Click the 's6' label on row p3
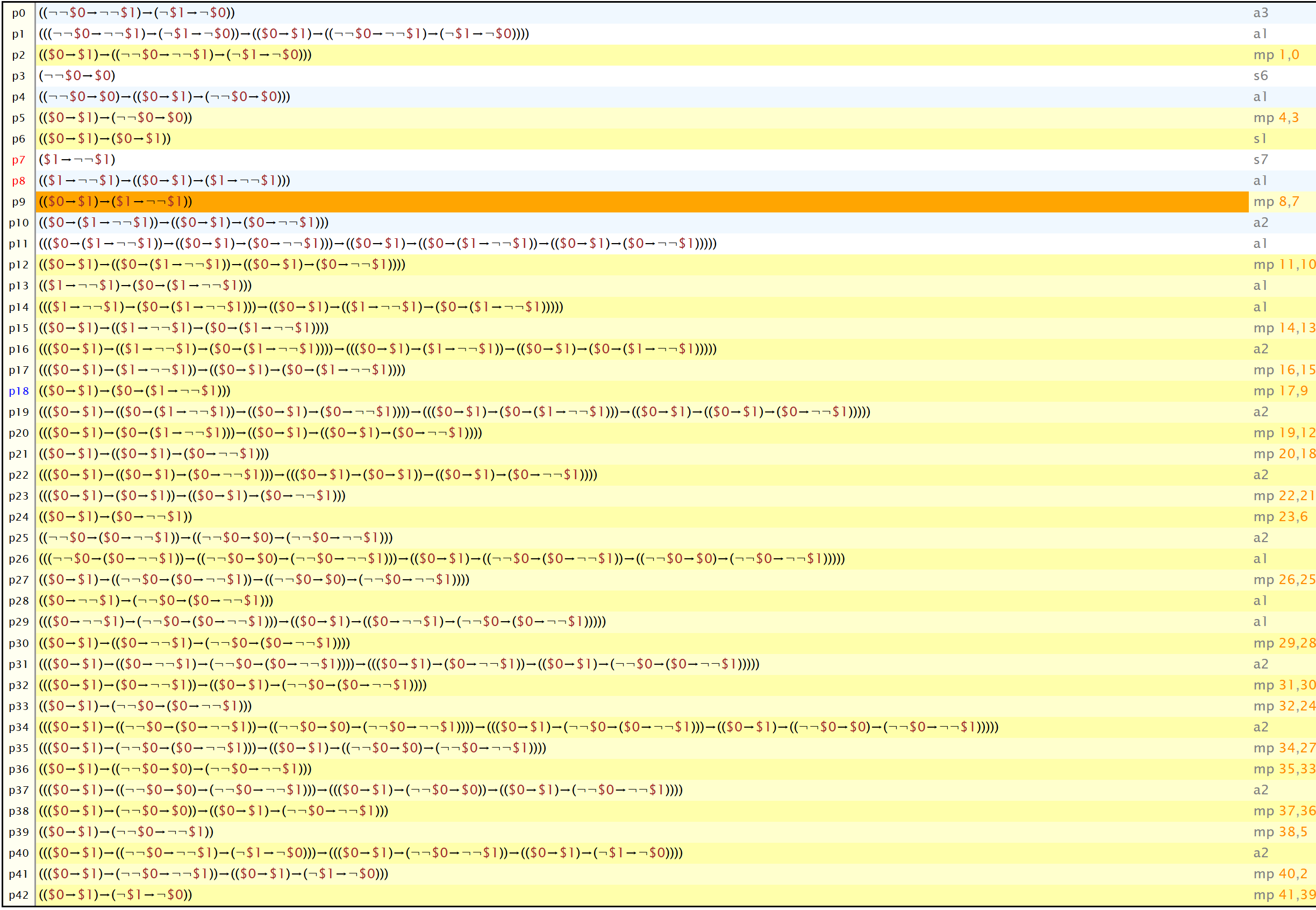 (x=1260, y=76)
